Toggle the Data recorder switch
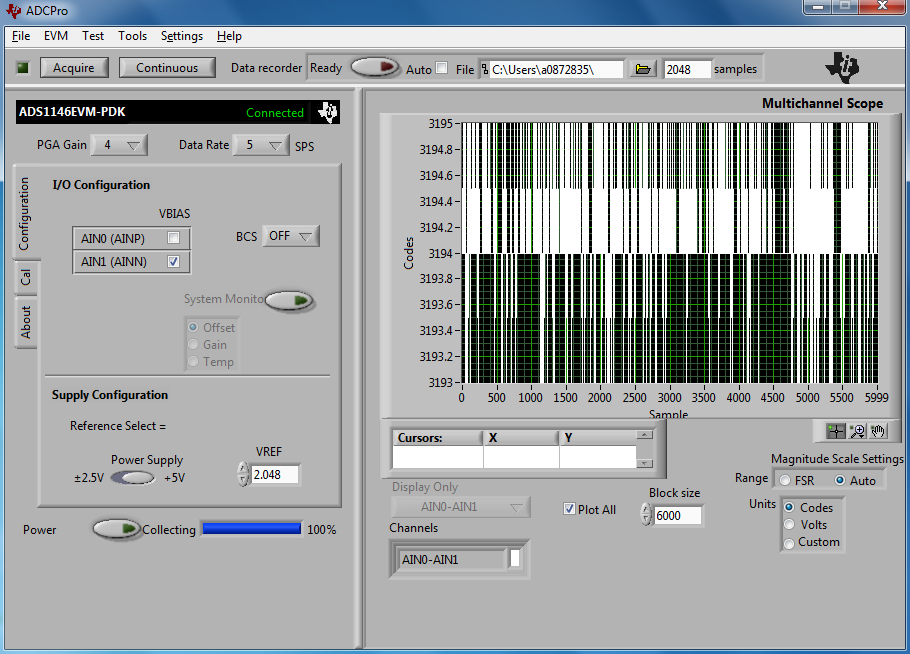 [x=375, y=67]
